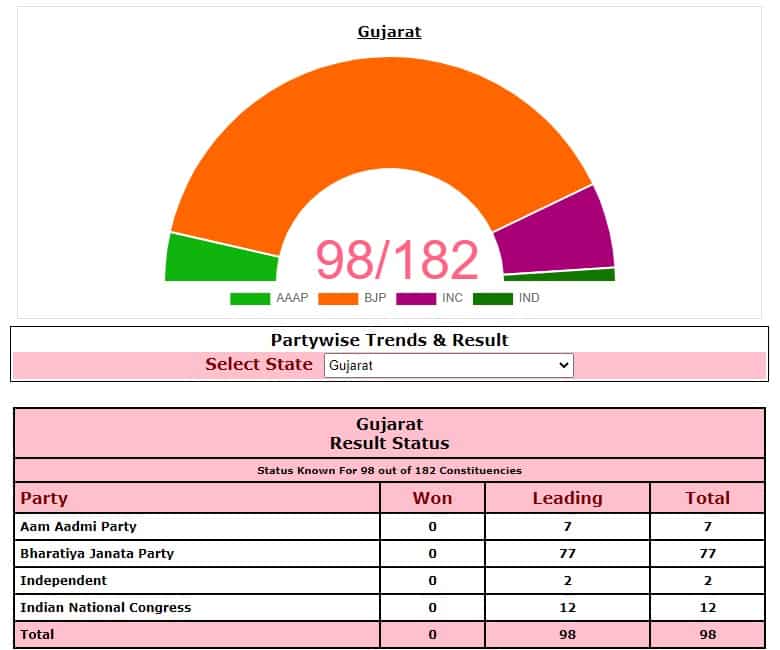The image size is (780, 650).
Task: Click the Gujarat Result Status table heading
Action: (390, 434)
